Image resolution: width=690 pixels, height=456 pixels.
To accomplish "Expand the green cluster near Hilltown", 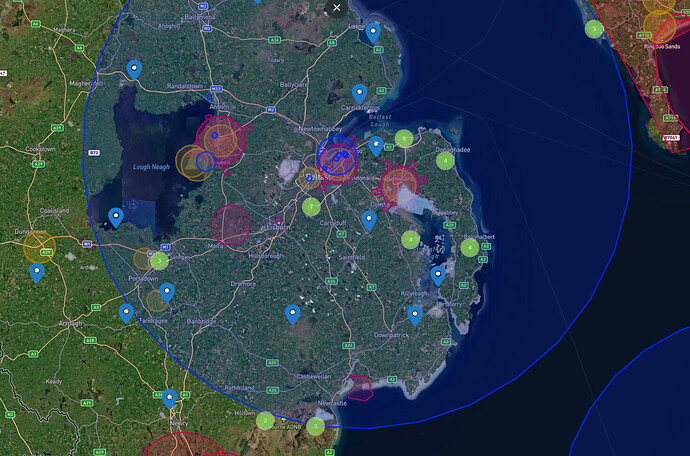I will 265,421.
